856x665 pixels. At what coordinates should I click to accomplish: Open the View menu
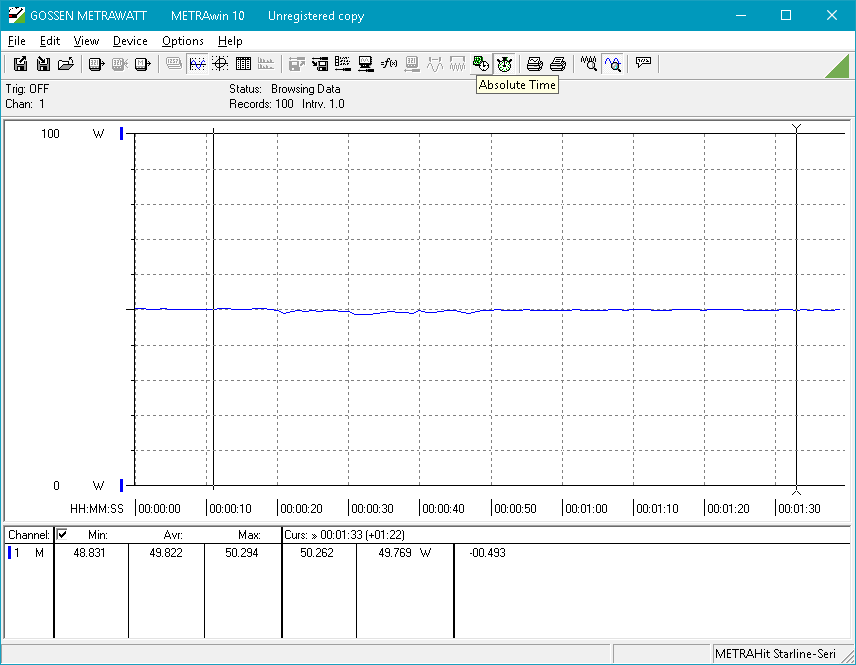(x=86, y=41)
